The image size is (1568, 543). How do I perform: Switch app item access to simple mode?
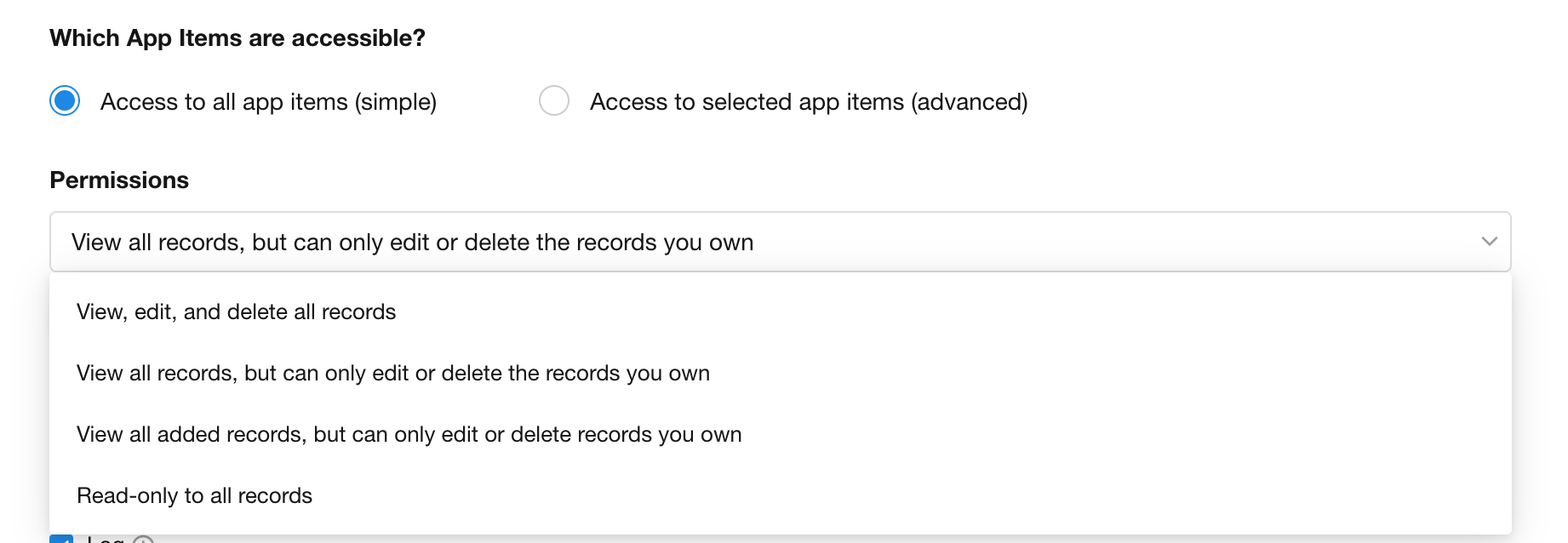(65, 100)
